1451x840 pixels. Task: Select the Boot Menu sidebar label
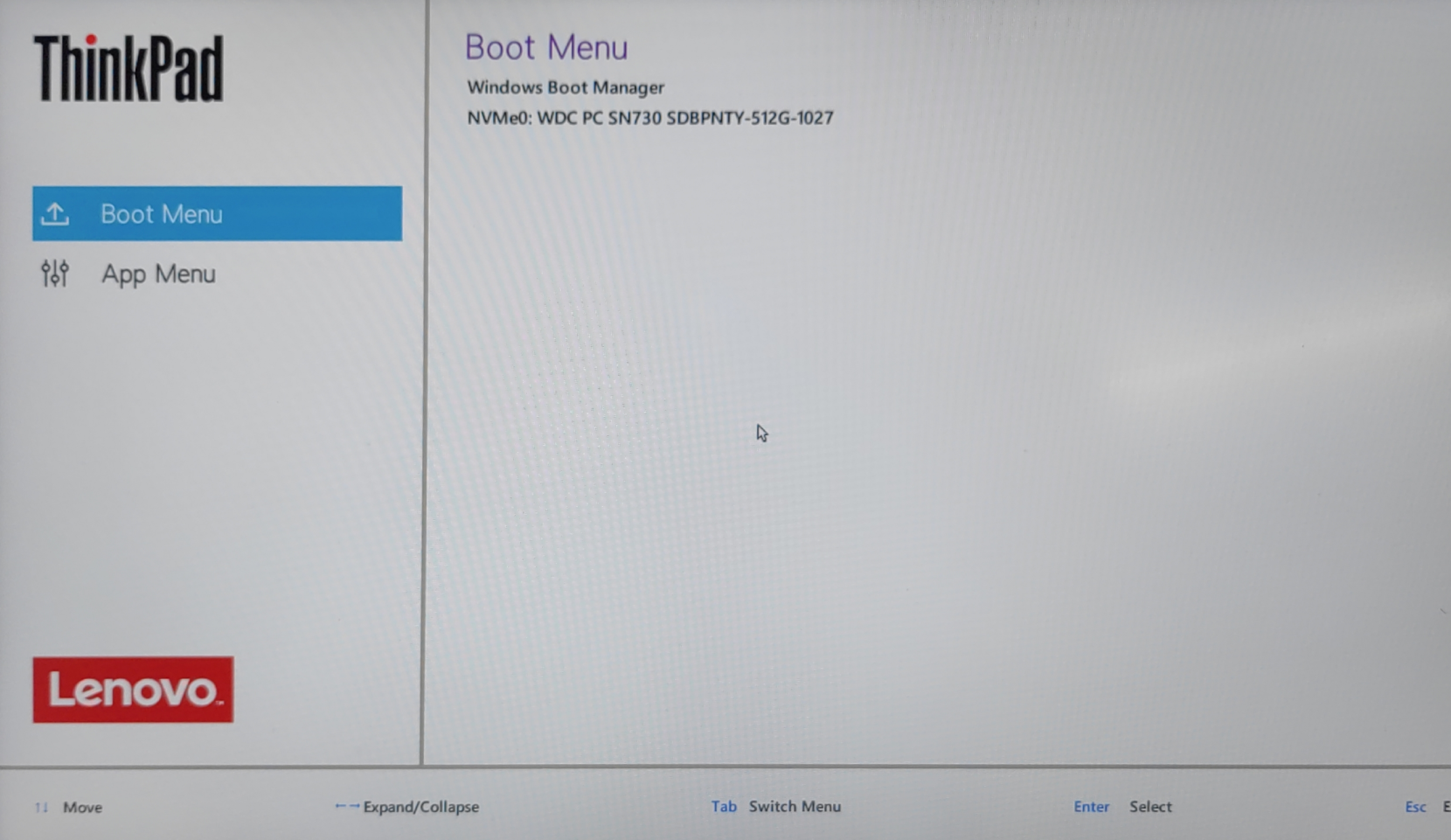[x=162, y=214]
